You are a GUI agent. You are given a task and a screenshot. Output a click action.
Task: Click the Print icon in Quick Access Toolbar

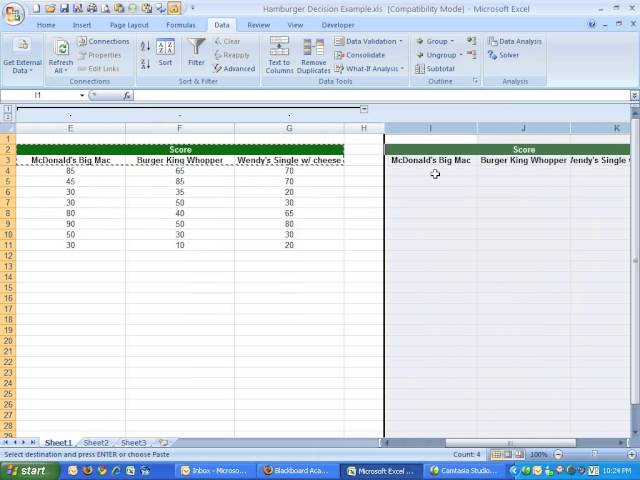91,8
